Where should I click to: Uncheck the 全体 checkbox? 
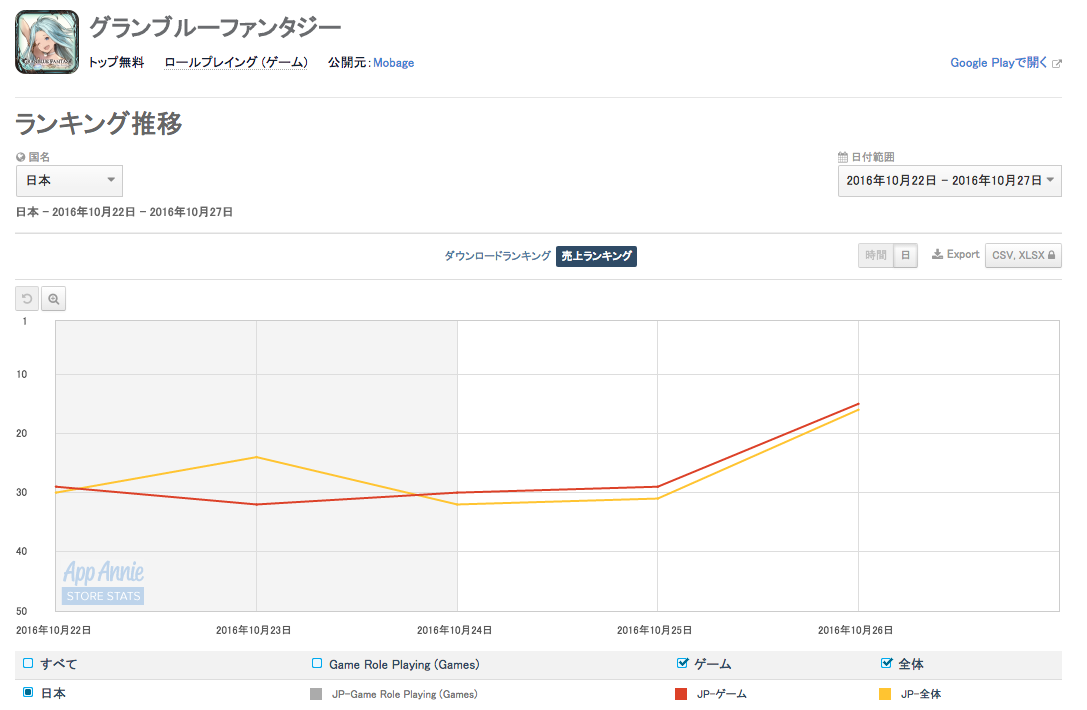pos(886,663)
